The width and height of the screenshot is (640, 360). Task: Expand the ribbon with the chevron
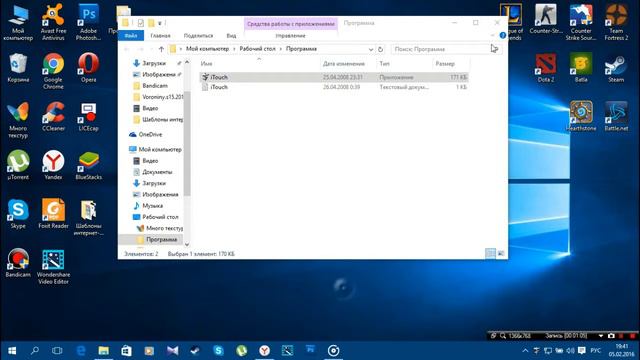tap(493, 36)
